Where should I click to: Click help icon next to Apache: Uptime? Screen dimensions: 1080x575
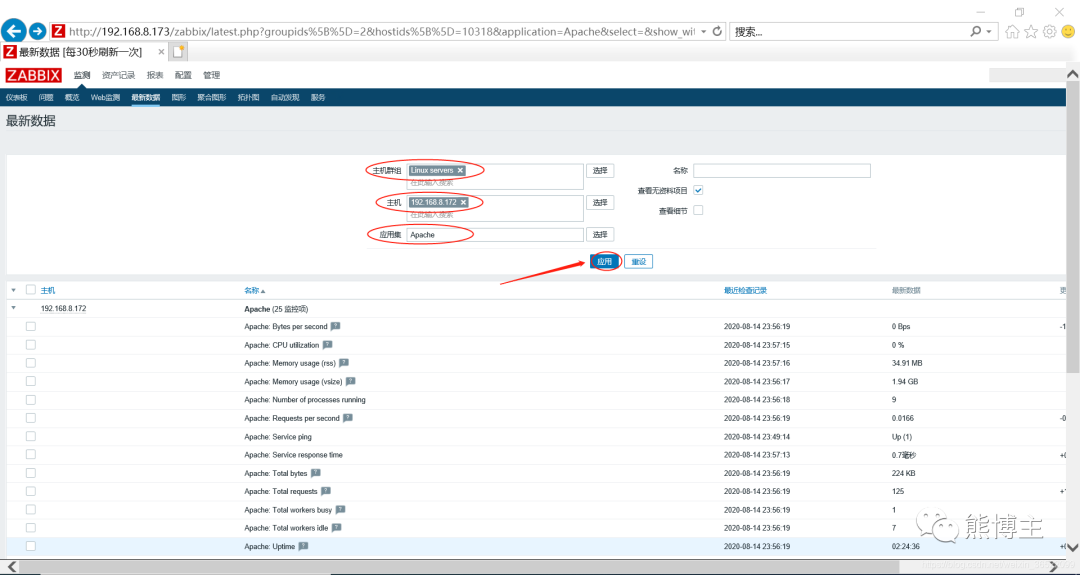[x=303, y=546]
